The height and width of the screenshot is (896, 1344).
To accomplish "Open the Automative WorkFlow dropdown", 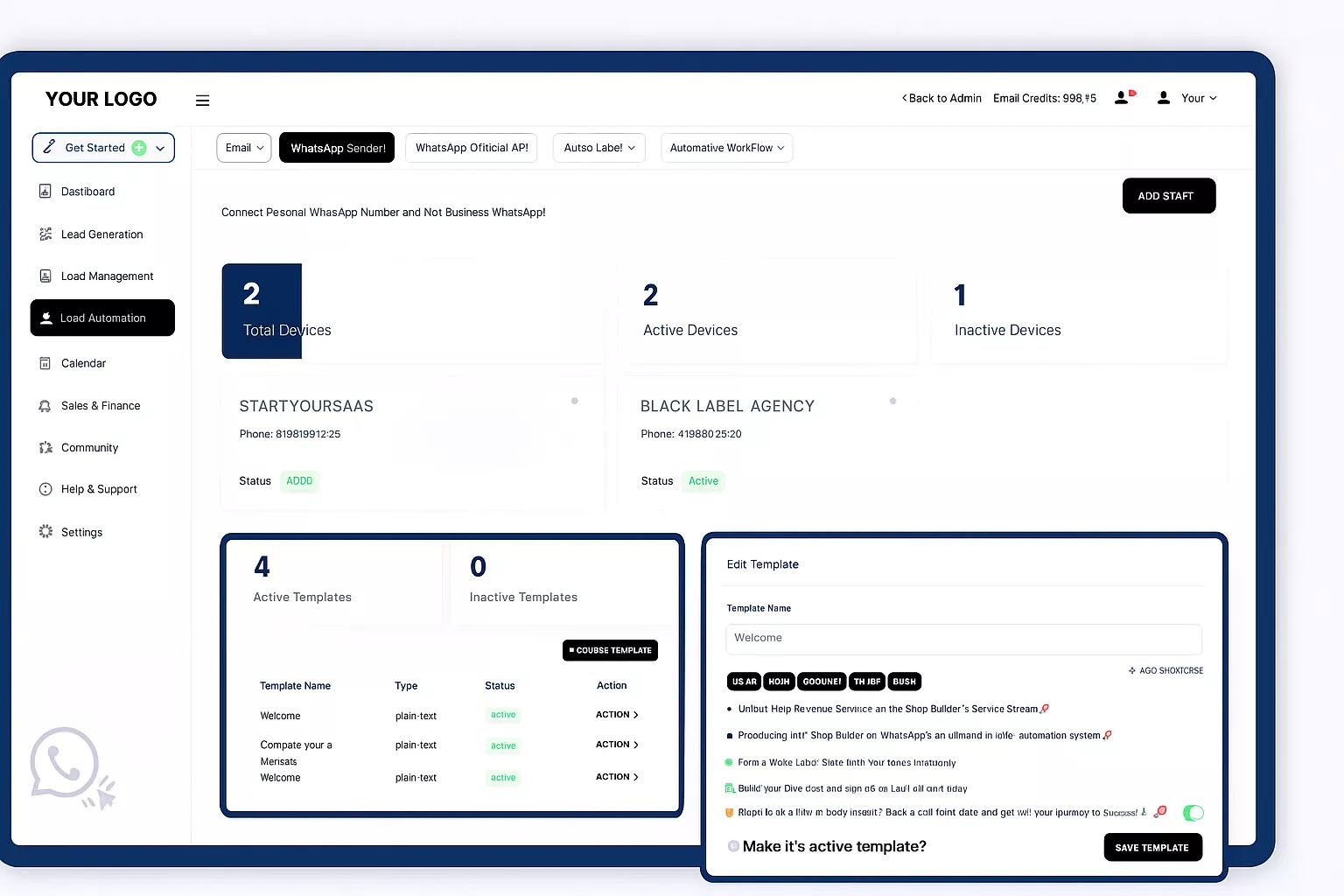I will pos(726,148).
